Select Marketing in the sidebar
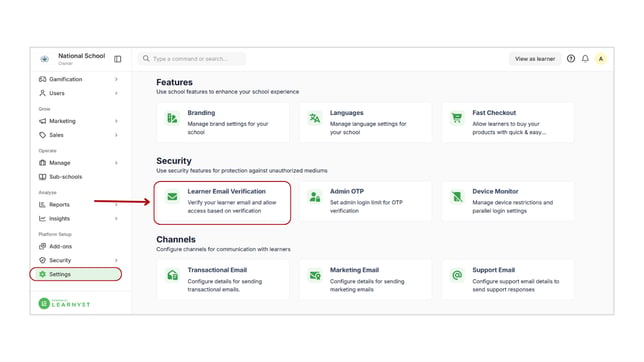 pos(62,121)
